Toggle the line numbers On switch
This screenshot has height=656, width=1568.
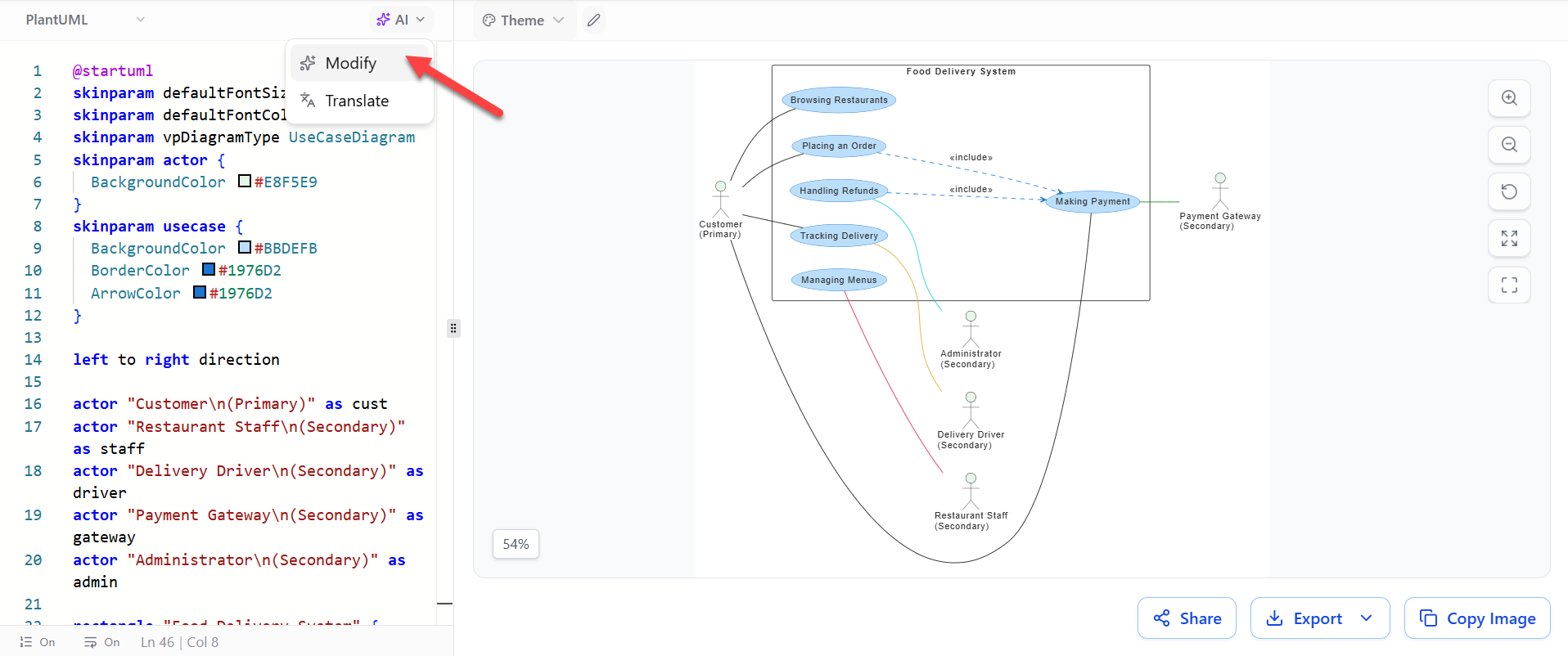coord(38,642)
